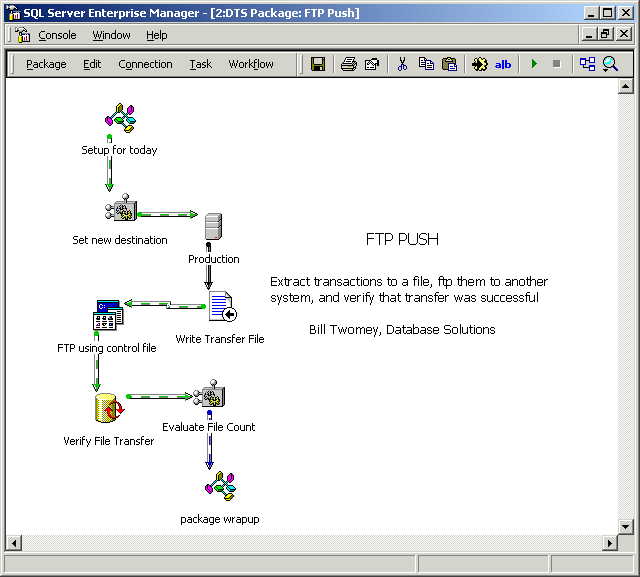Click the vertical scrollbar up arrow
640x577 pixels.
click(625, 86)
